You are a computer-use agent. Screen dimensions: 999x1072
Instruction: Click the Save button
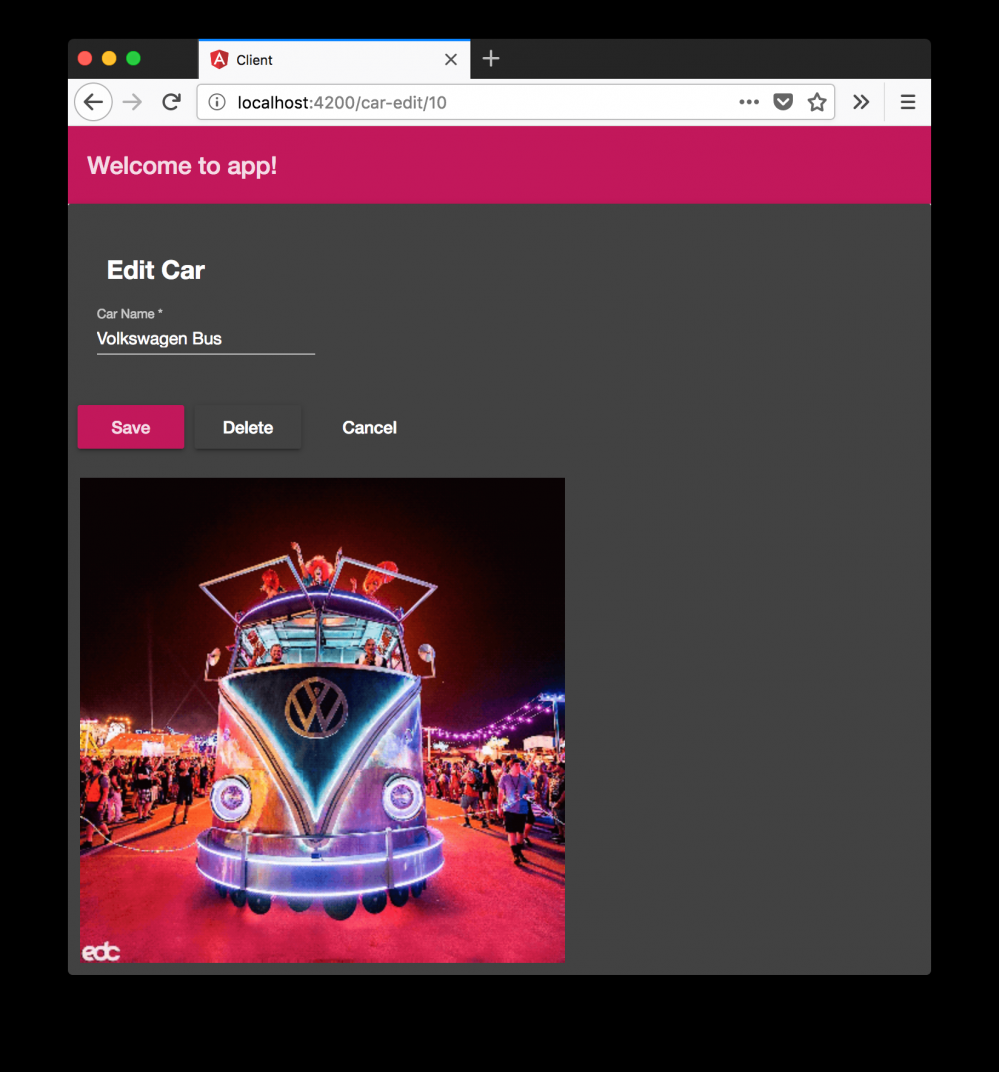coord(131,427)
